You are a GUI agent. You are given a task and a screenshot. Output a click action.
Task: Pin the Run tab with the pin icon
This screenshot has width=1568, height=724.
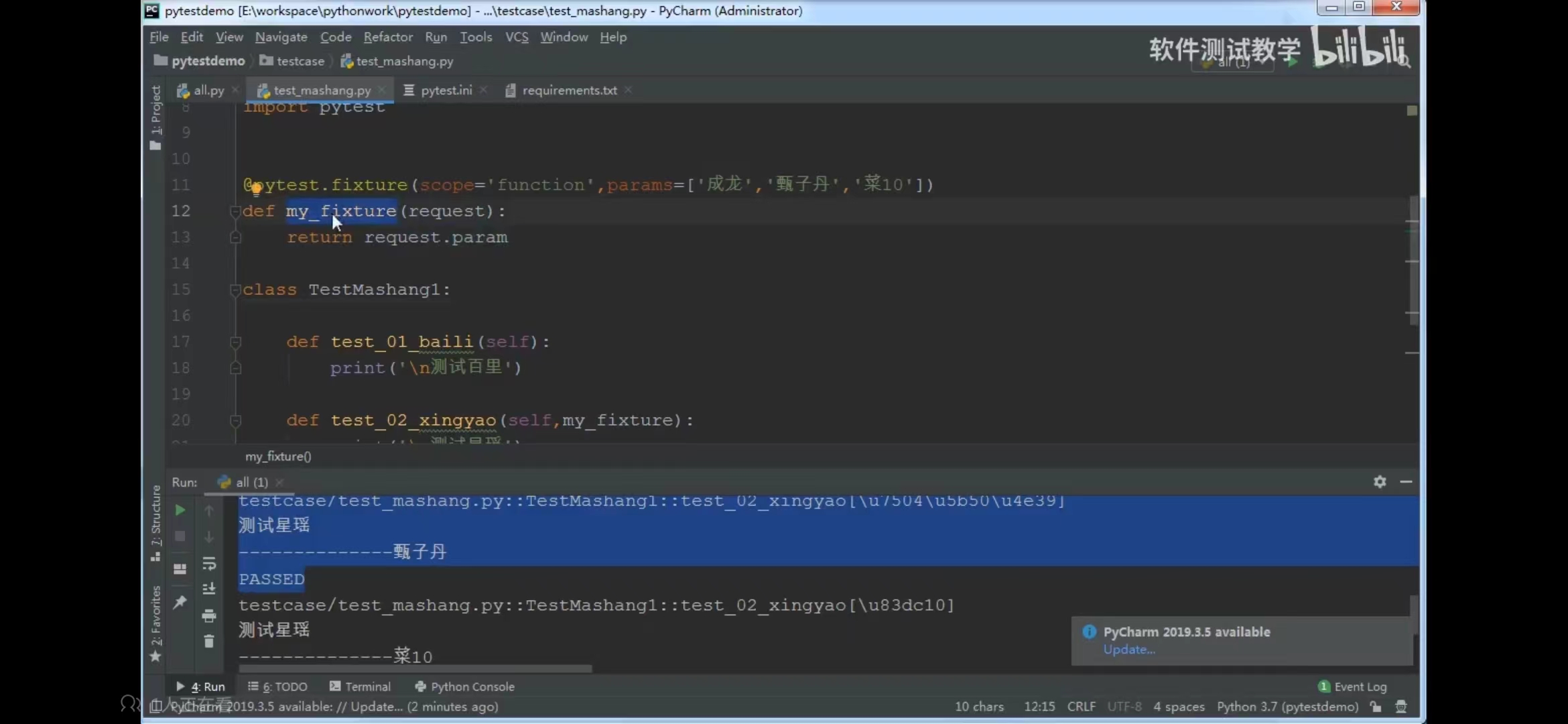(x=180, y=602)
